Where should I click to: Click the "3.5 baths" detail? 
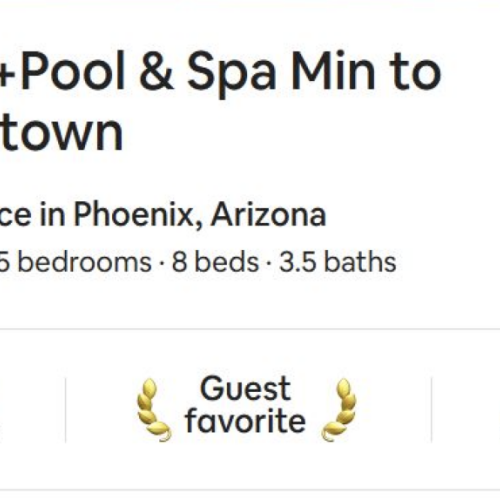point(337,262)
